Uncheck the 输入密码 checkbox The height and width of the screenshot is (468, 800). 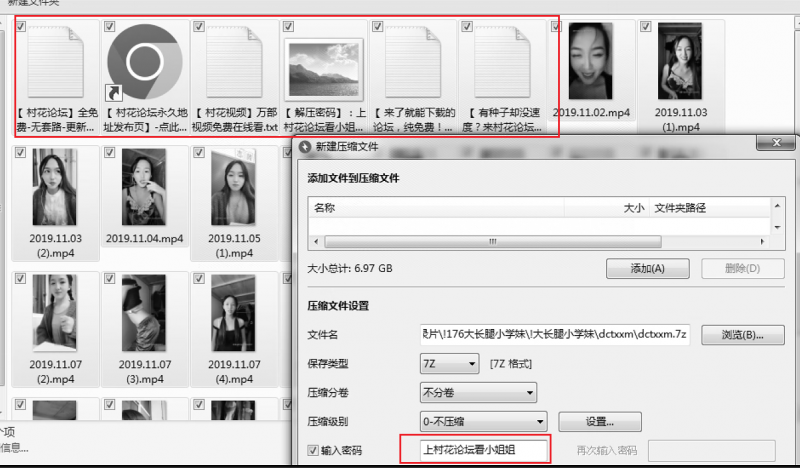pyautogui.click(x=313, y=451)
